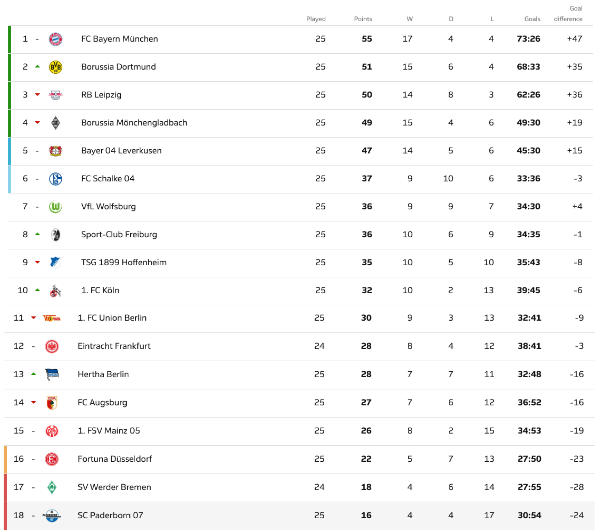This screenshot has height=532, width=600.
Task: Click the VfL Wolfsburg green logo
Action: [x=55, y=207]
